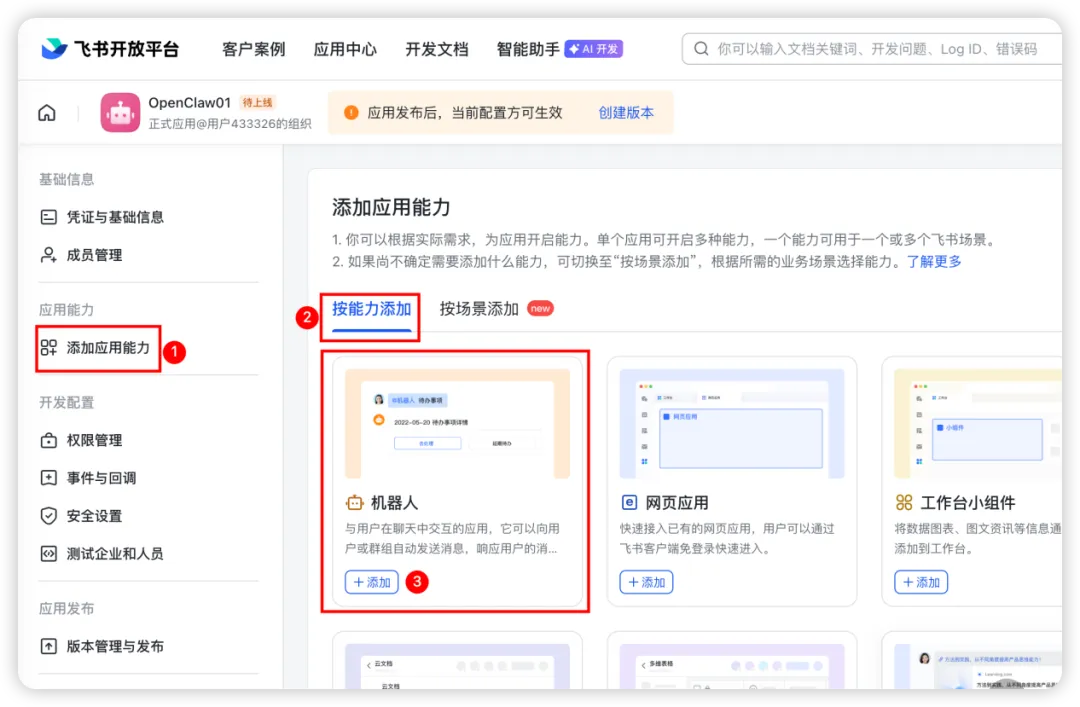Screen dimensions: 1080x707
Task: Select the 按能力添加 tab
Action: (370, 309)
